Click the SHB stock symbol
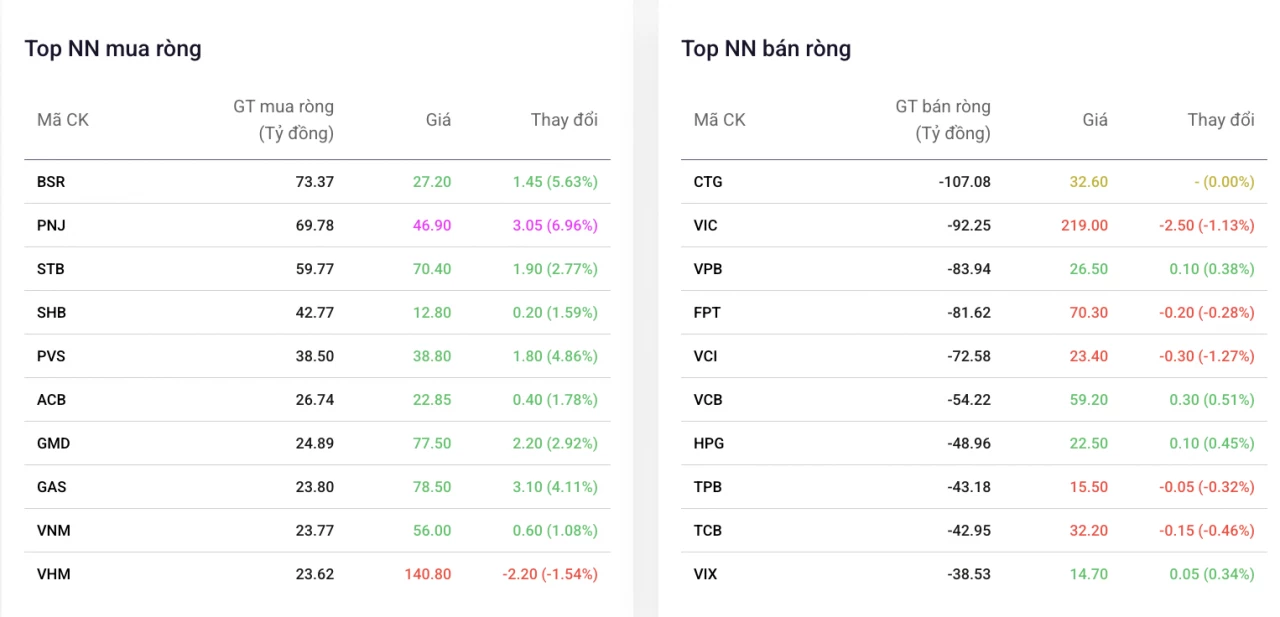 (52, 312)
